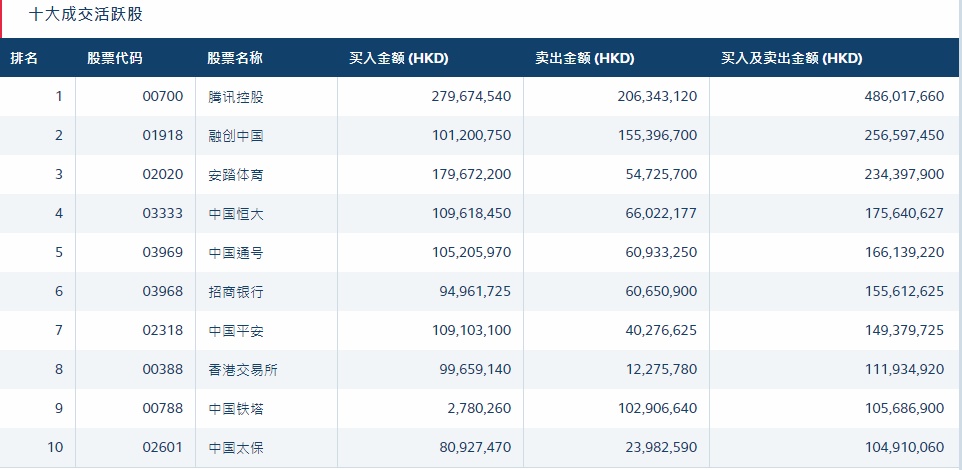Click total amount 105,686,900
The width and height of the screenshot is (962, 470).
[904, 408]
